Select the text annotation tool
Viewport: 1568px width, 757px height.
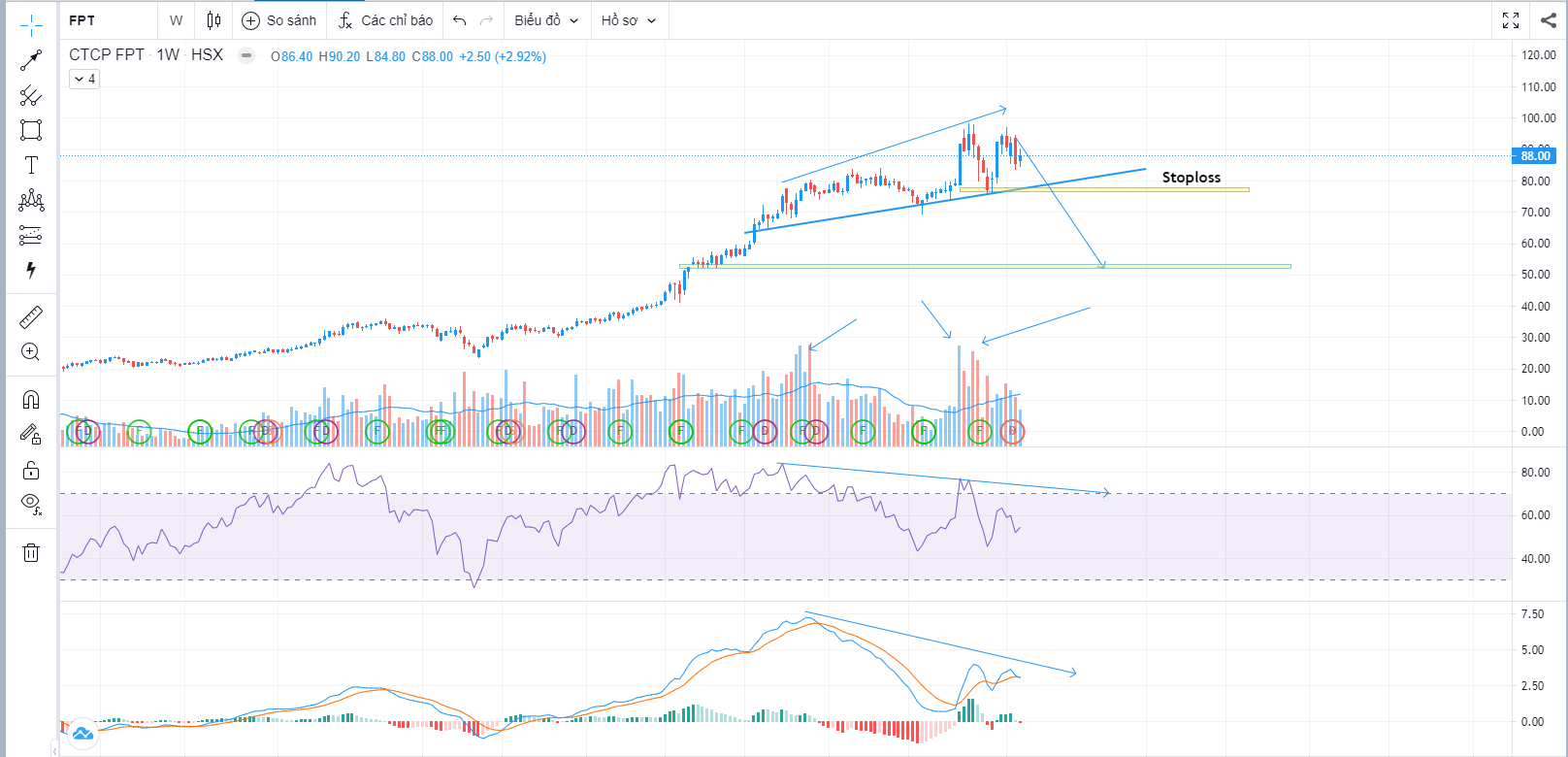click(x=31, y=165)
